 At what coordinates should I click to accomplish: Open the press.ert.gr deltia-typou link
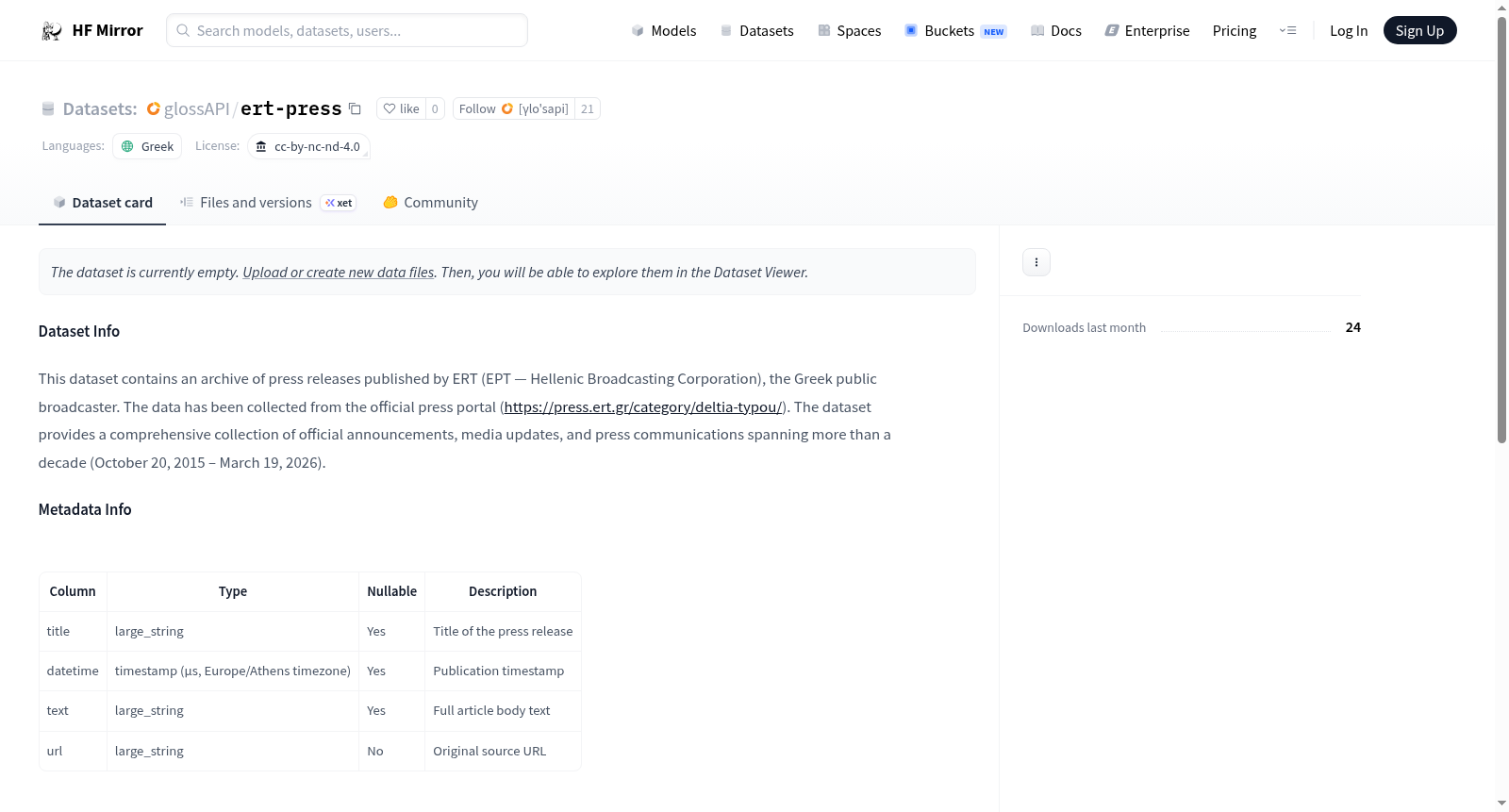[643, 407]
